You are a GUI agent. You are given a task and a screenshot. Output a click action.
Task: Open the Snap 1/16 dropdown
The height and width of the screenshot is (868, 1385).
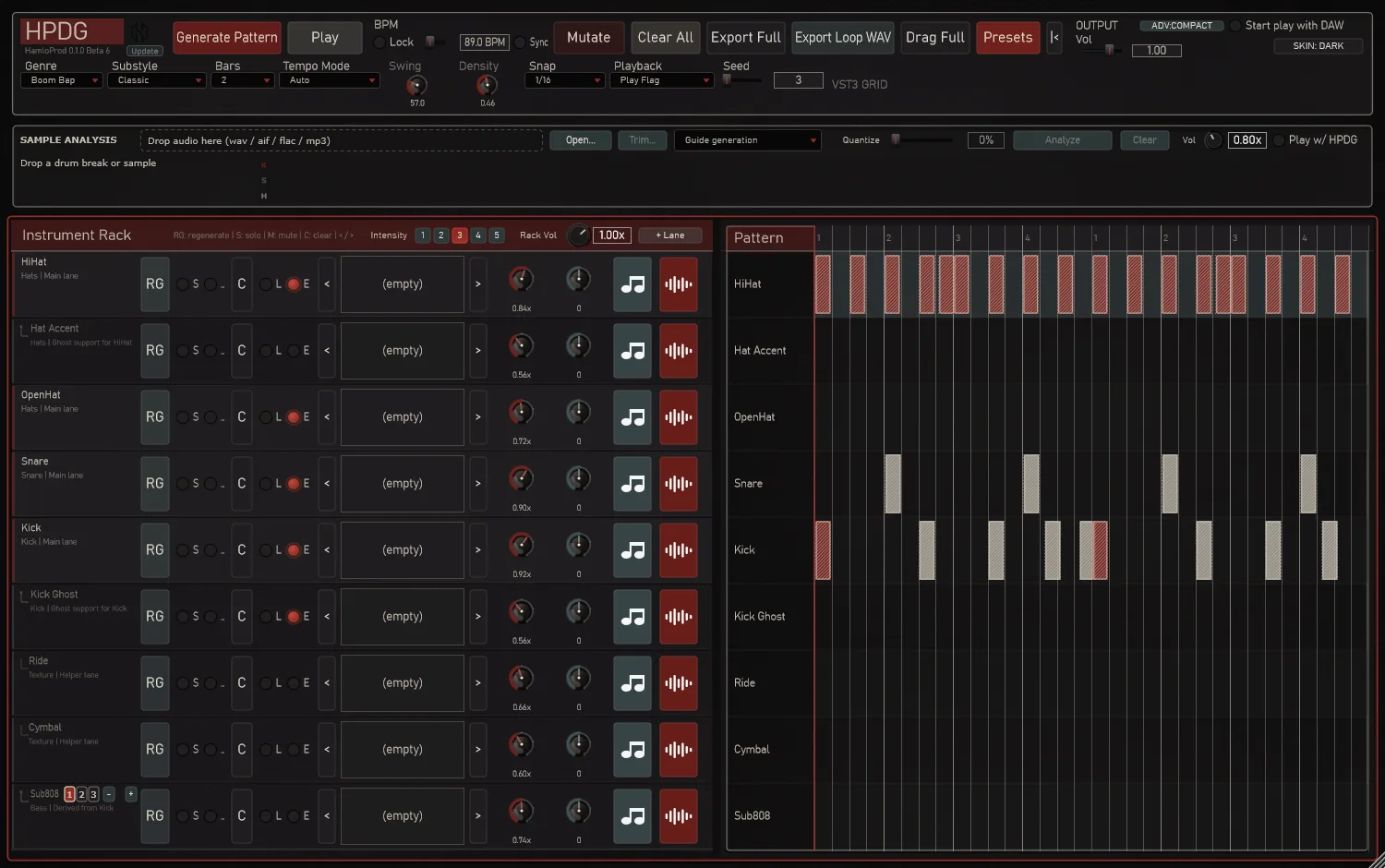tap(564, 80)
